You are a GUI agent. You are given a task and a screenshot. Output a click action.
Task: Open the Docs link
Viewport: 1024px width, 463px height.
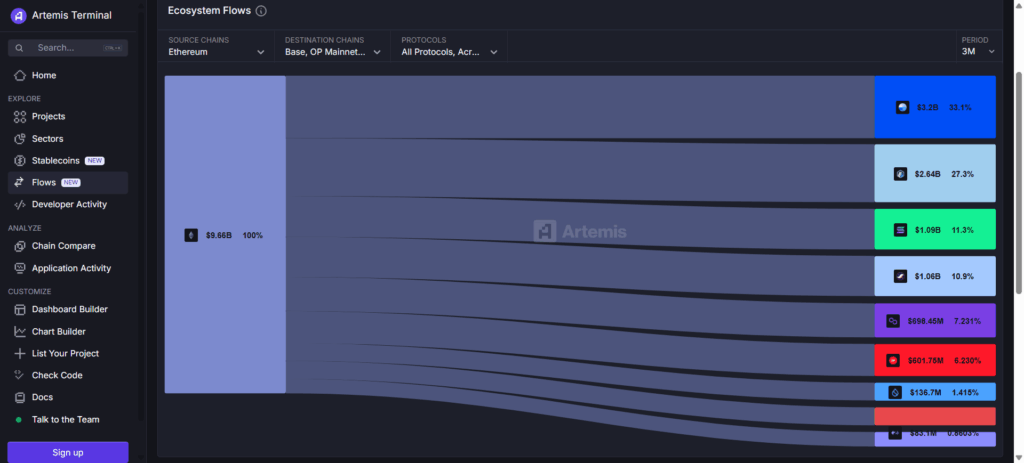68,397
